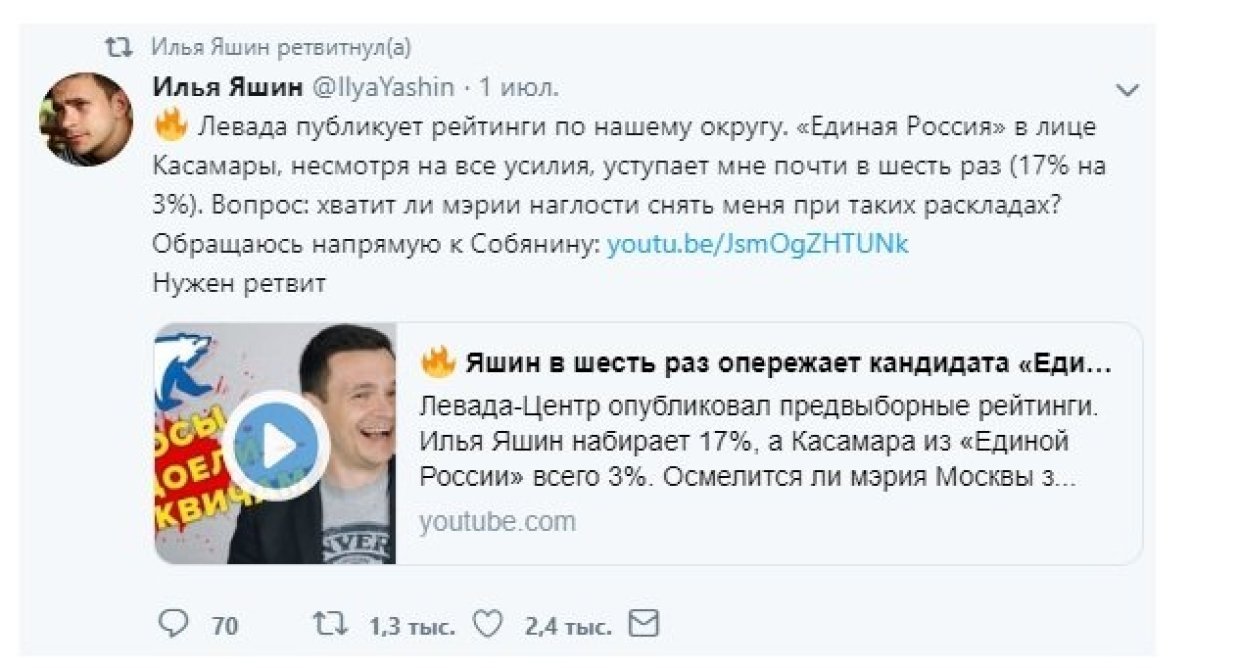
Task: Send the tweet via the envelope icon
Action: 644,625
